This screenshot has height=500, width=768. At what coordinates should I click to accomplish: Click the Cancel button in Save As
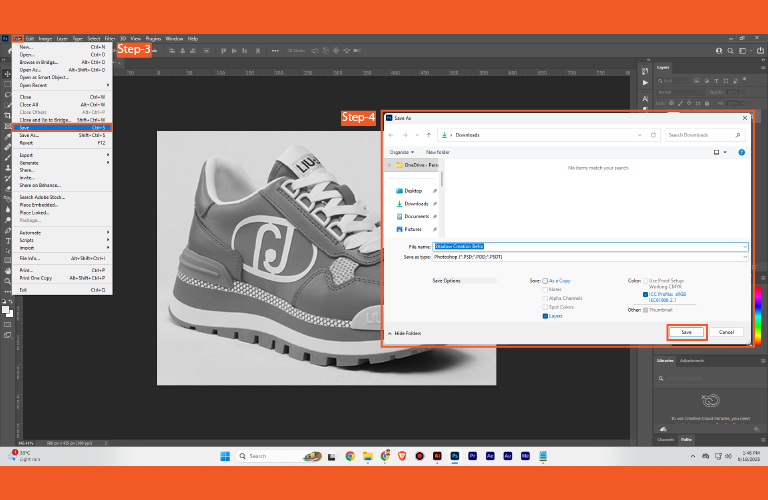[x=726, y=332]
